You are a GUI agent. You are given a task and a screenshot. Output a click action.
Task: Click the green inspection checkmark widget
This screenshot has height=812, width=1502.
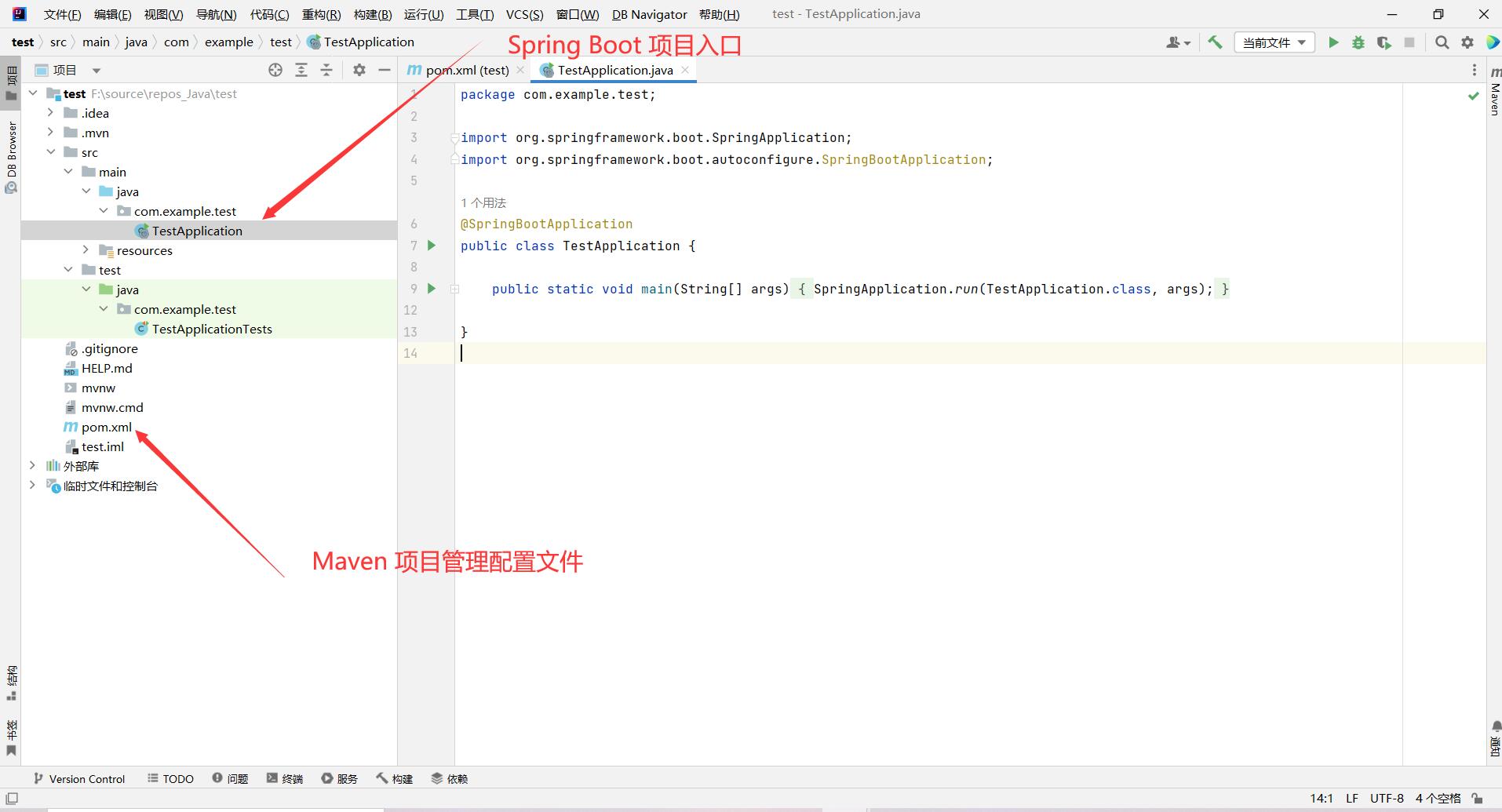tap(1473, 95)
